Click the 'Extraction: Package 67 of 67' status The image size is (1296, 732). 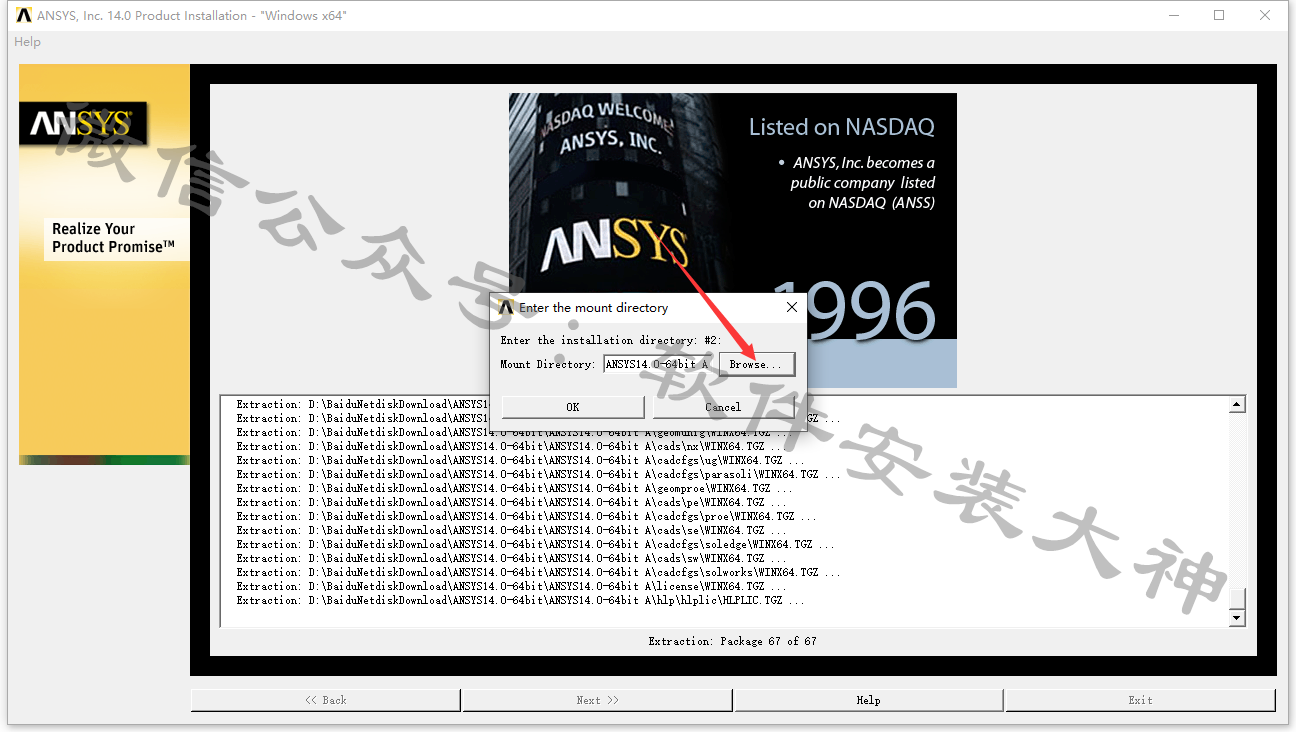pyautogui.click(x=732, y=641)
